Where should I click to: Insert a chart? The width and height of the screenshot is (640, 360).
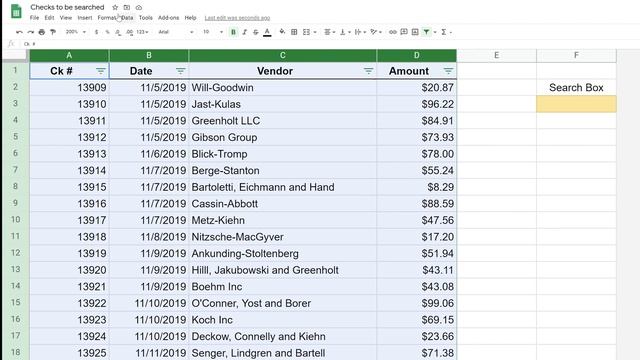pos(415,32)
